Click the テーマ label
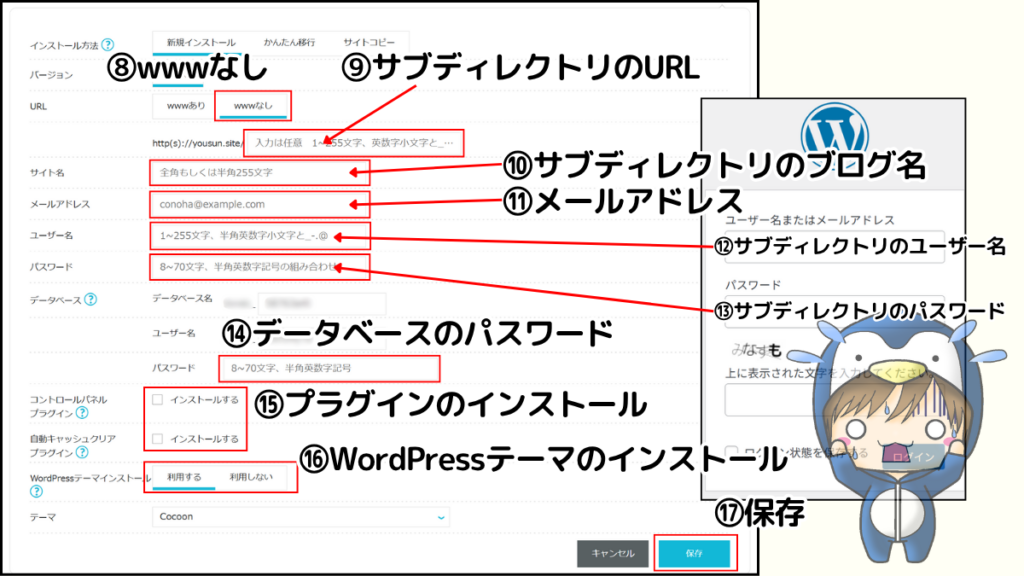The width and height of the screenshot is (1024, 576). click(42, 517)
